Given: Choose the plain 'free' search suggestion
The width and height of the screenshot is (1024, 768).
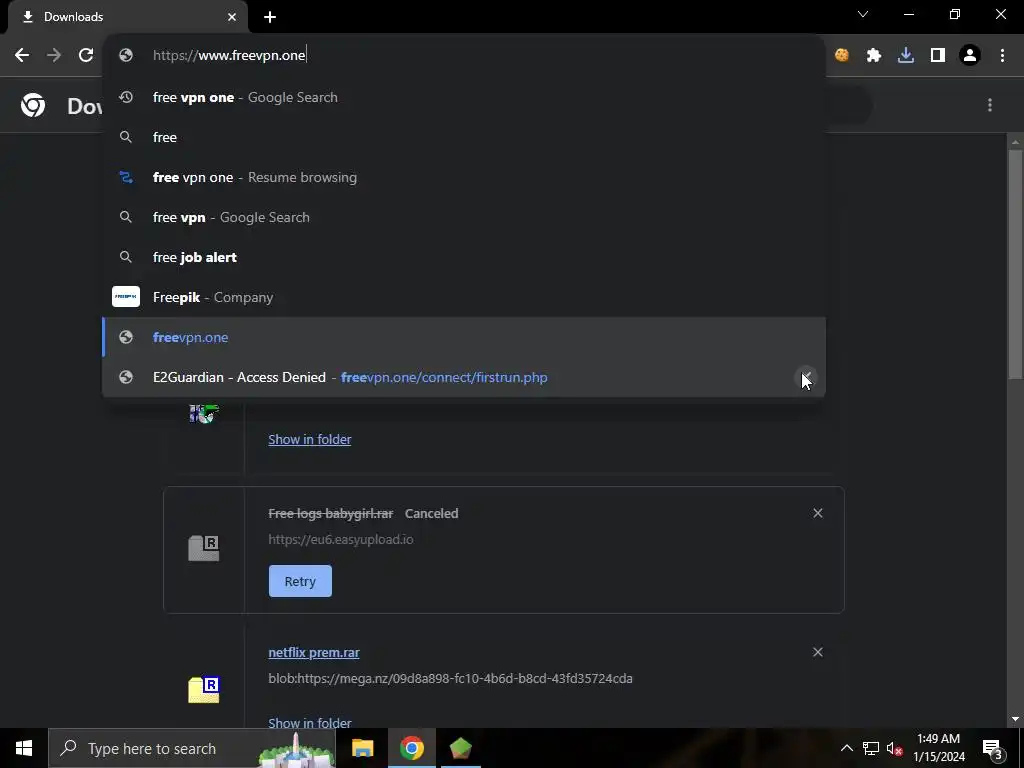Looking at the screenshot, I should point(464,137).
